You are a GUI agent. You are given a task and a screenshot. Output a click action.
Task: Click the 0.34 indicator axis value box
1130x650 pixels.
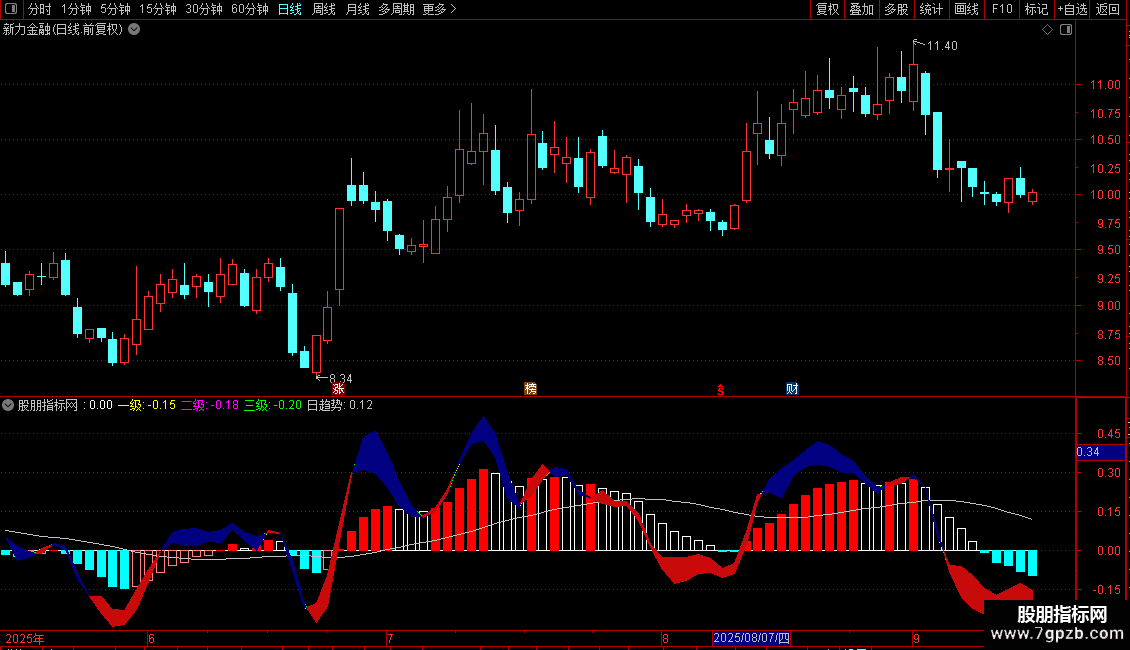click(1100, 452)
